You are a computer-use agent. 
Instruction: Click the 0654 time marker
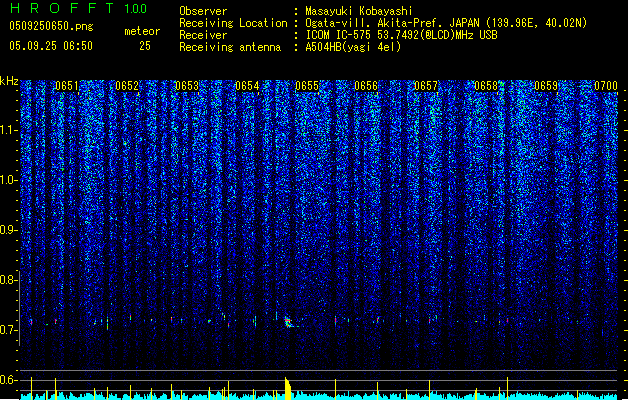click(x=247, y=86)
